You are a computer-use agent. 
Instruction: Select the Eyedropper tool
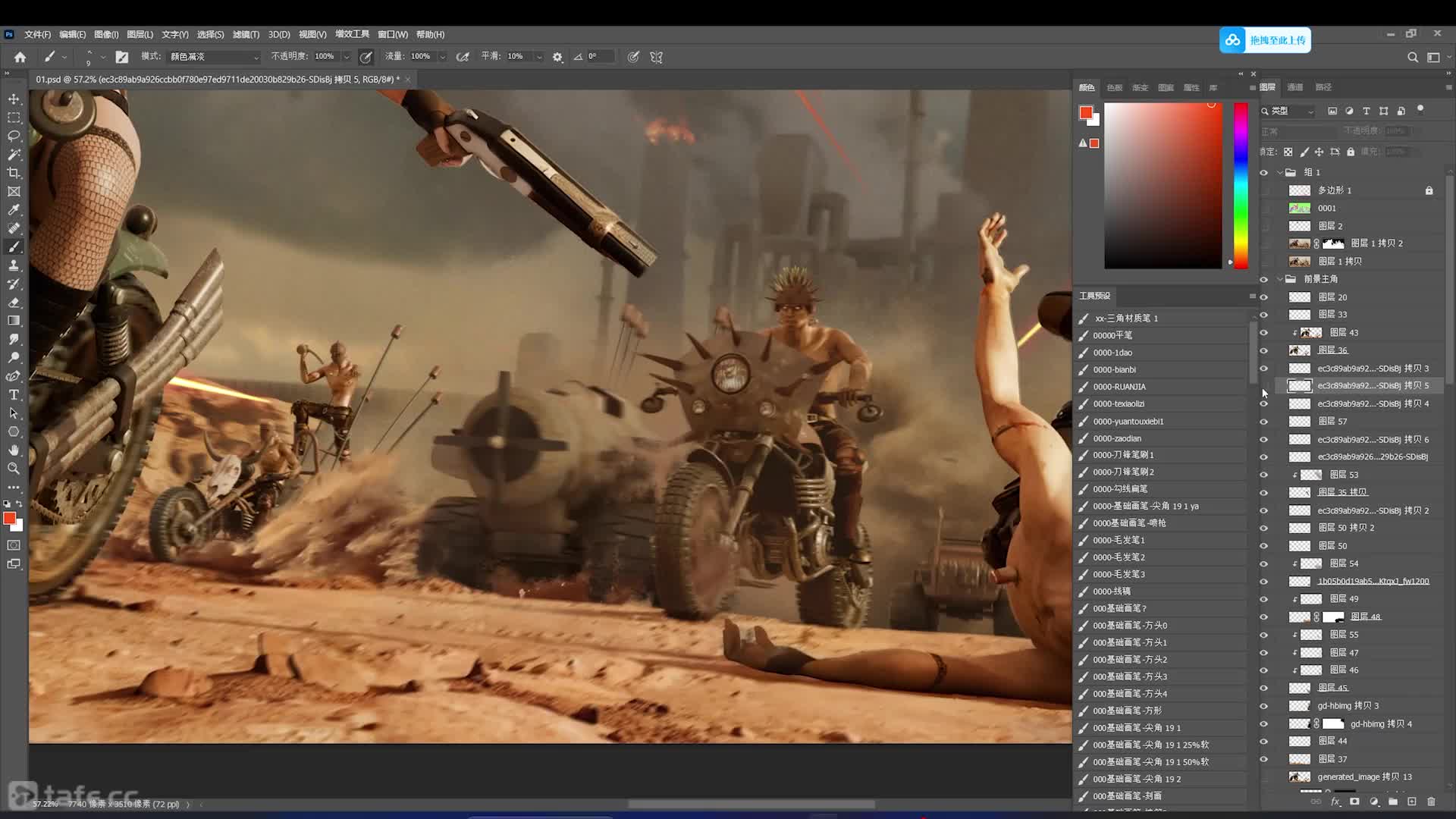(14, 210)
